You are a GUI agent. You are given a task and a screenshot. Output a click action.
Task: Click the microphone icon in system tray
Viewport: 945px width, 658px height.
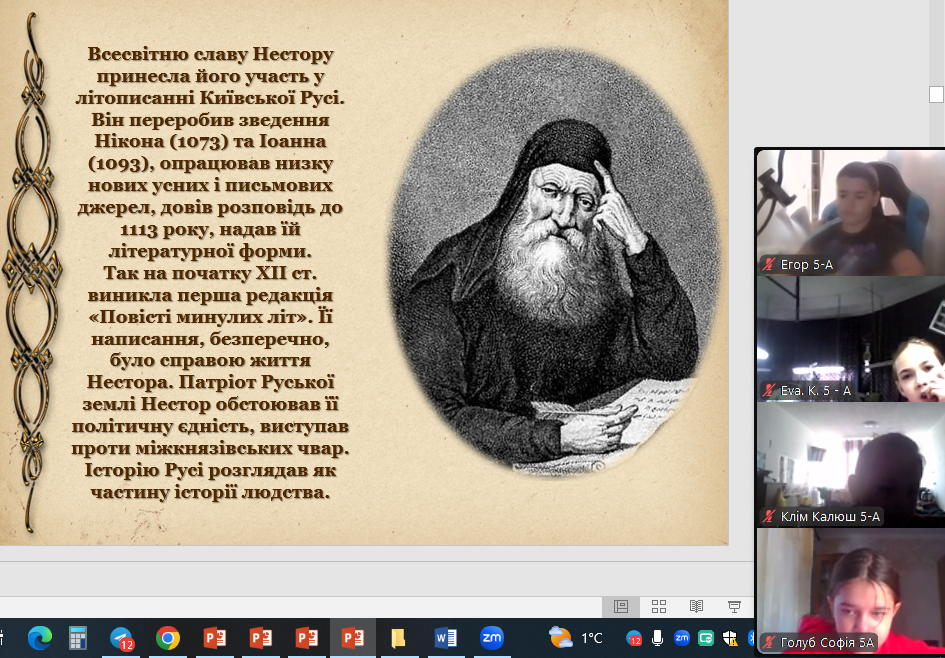(x=657, y=638)
